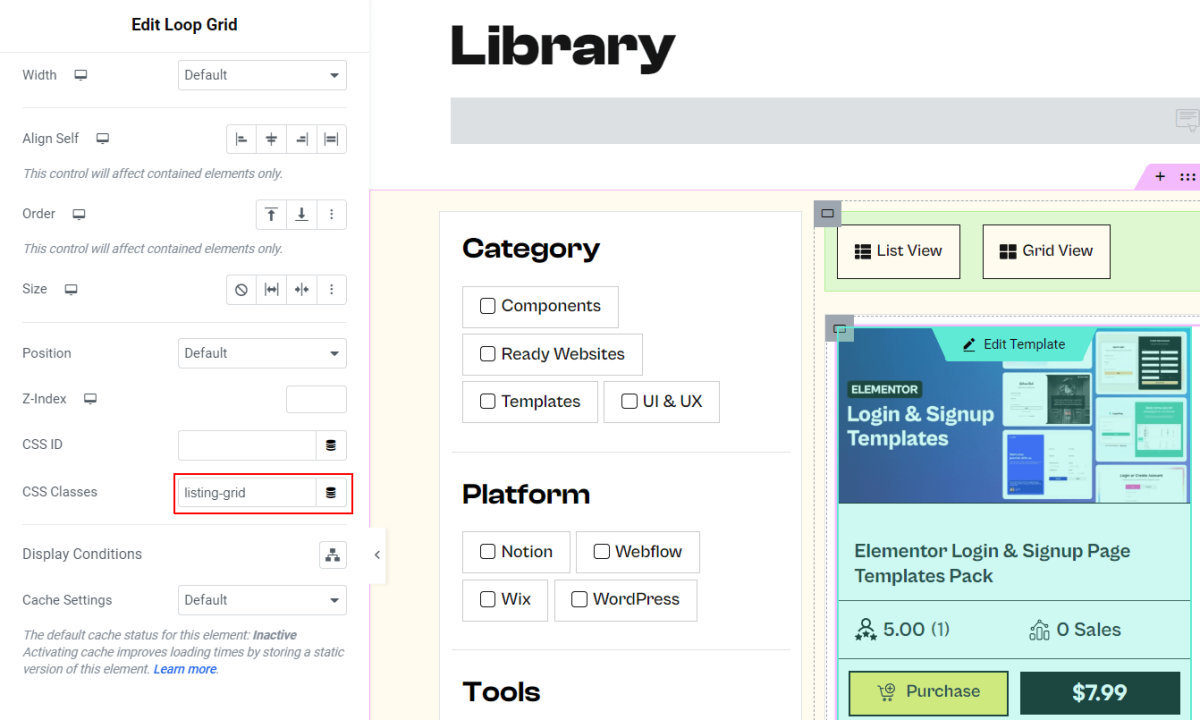Viewport: 1200px width, 720px height.
Task: Check the Templates category checkbox
Action: 488,401
